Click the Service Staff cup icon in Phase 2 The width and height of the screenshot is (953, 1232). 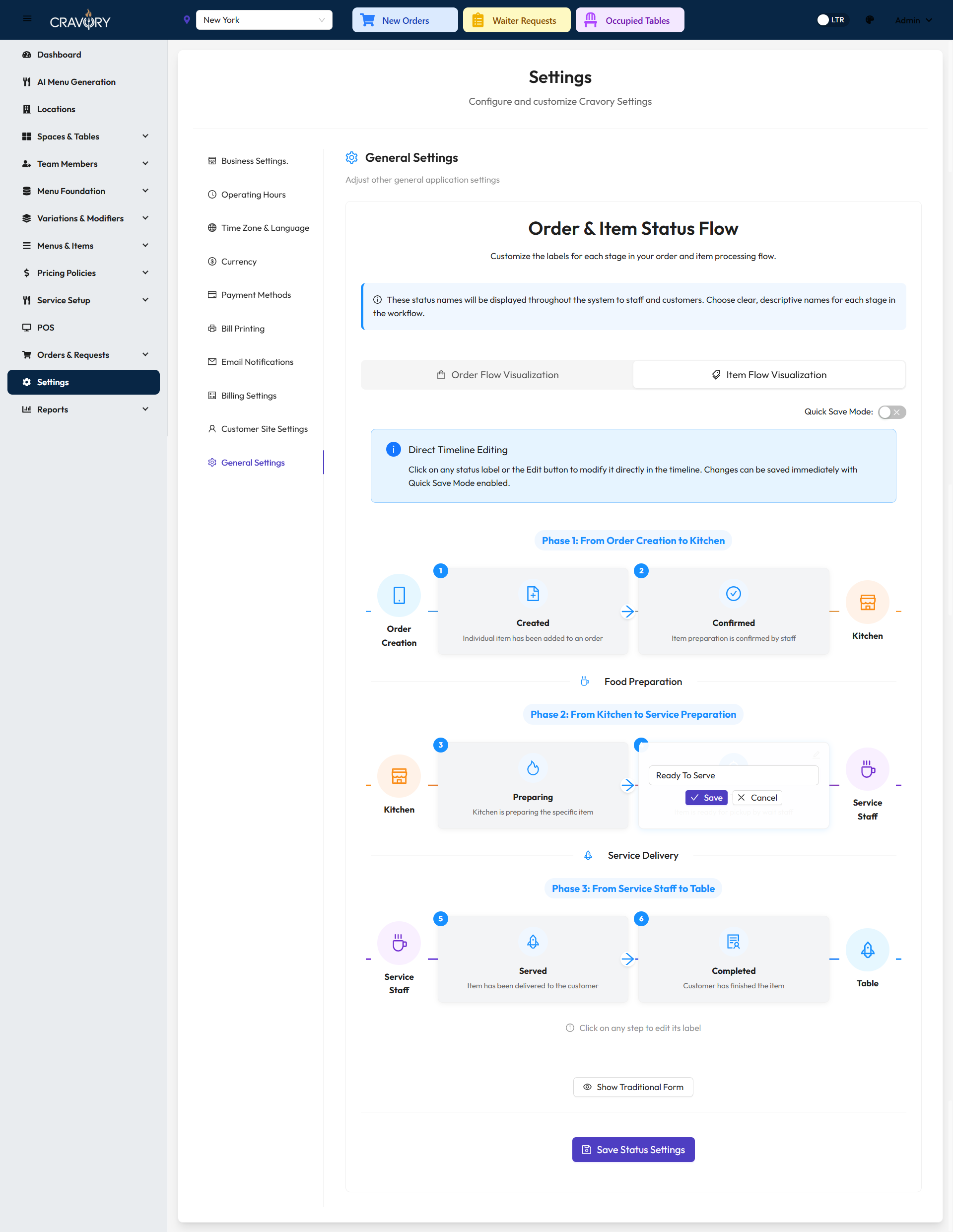coord(867,769)
